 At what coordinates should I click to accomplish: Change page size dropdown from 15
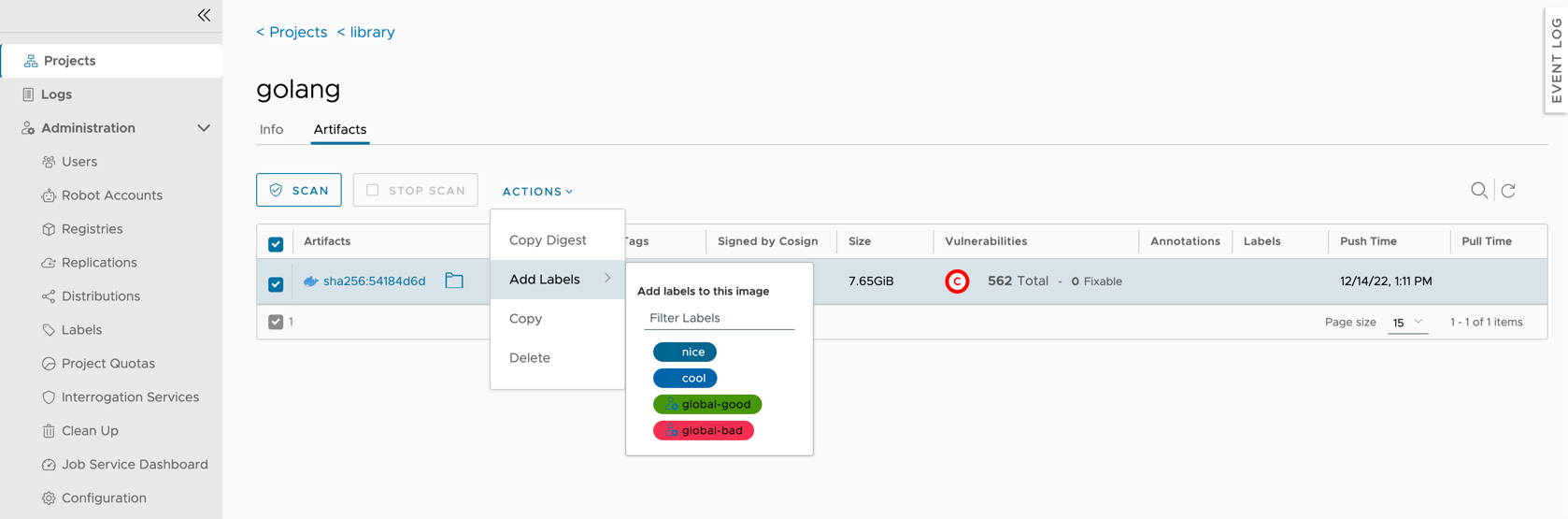[x=1407, y=323]
